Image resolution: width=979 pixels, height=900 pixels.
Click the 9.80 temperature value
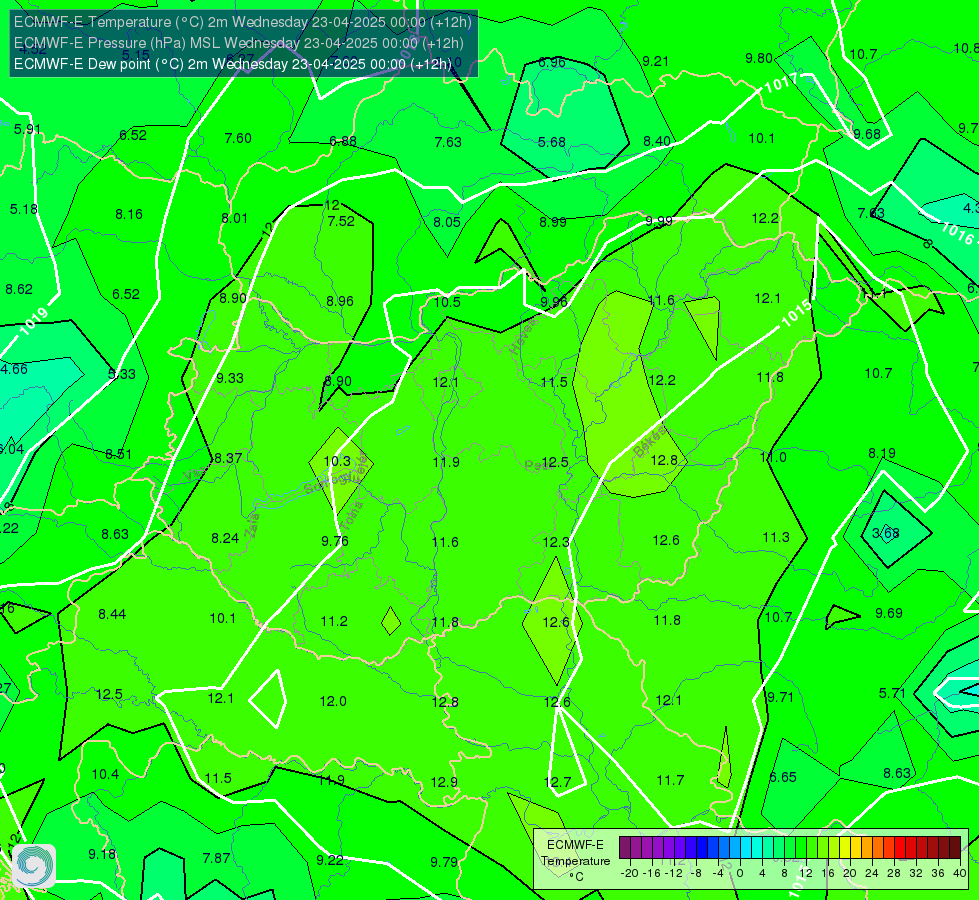[759, 58]
